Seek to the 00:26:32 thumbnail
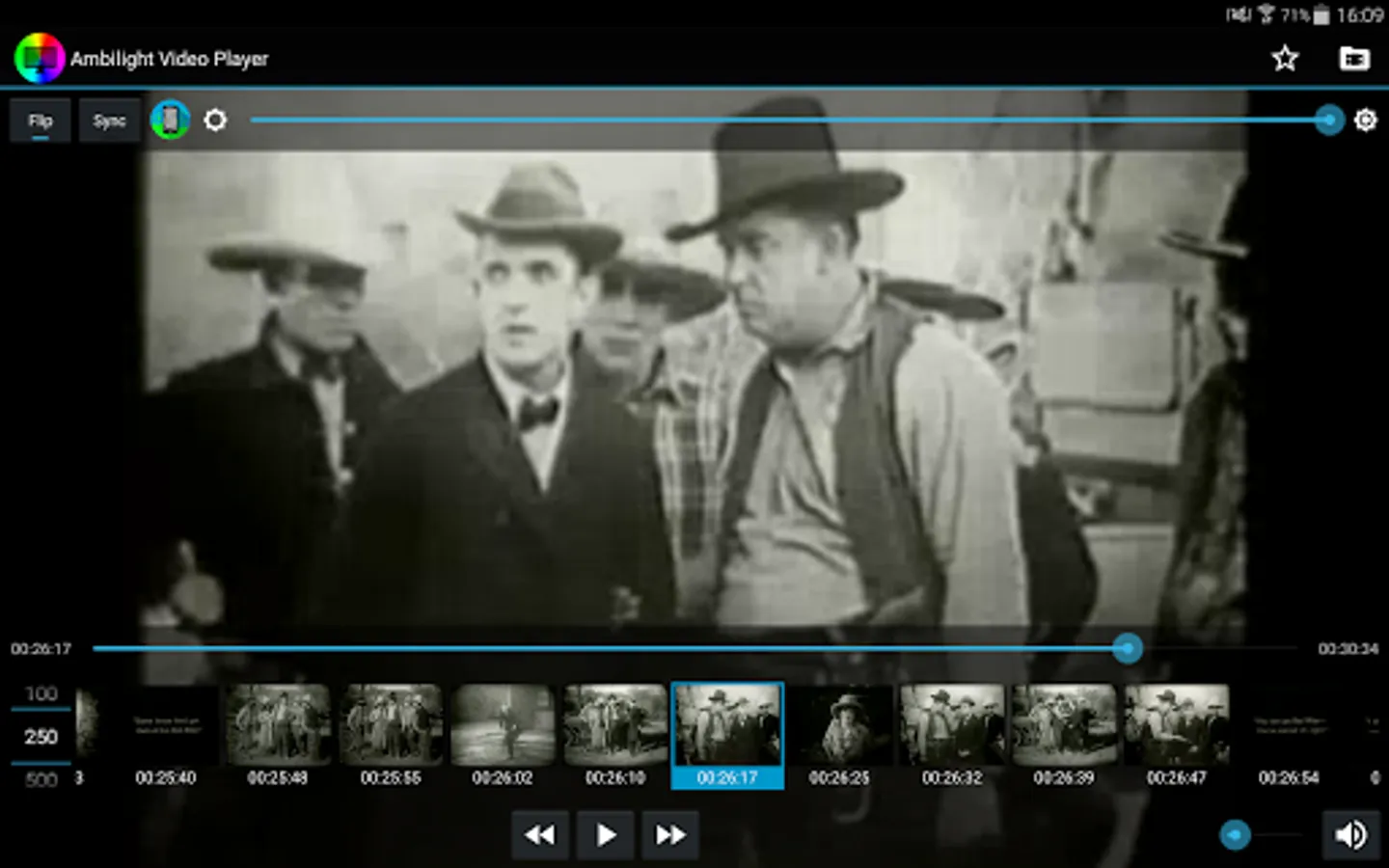The image size is (1389, 868). (x=952, y=736)
